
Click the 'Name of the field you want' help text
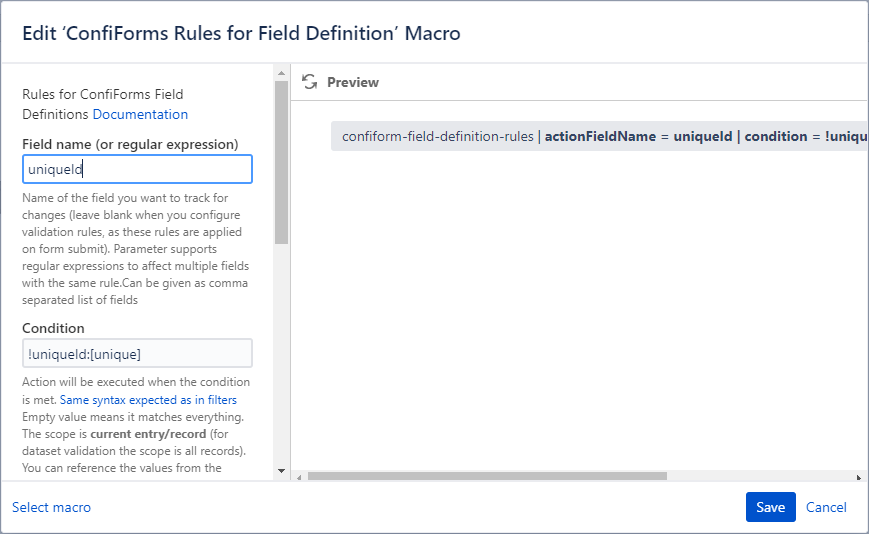tap(135, 249)
